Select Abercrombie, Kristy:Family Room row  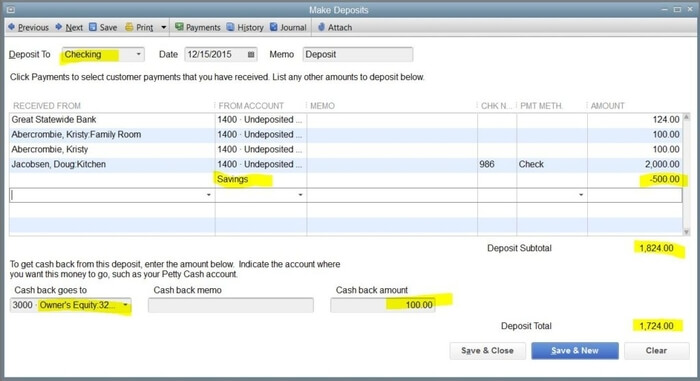(x=346, y=134)
